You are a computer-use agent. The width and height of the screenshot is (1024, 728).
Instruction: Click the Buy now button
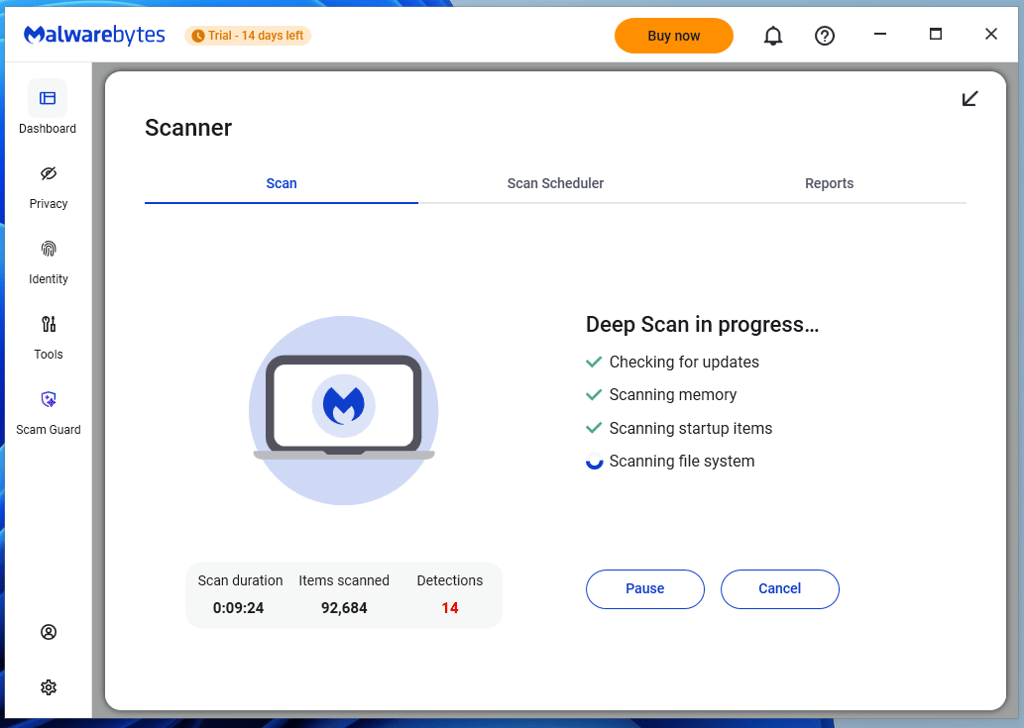coord(674,36)
